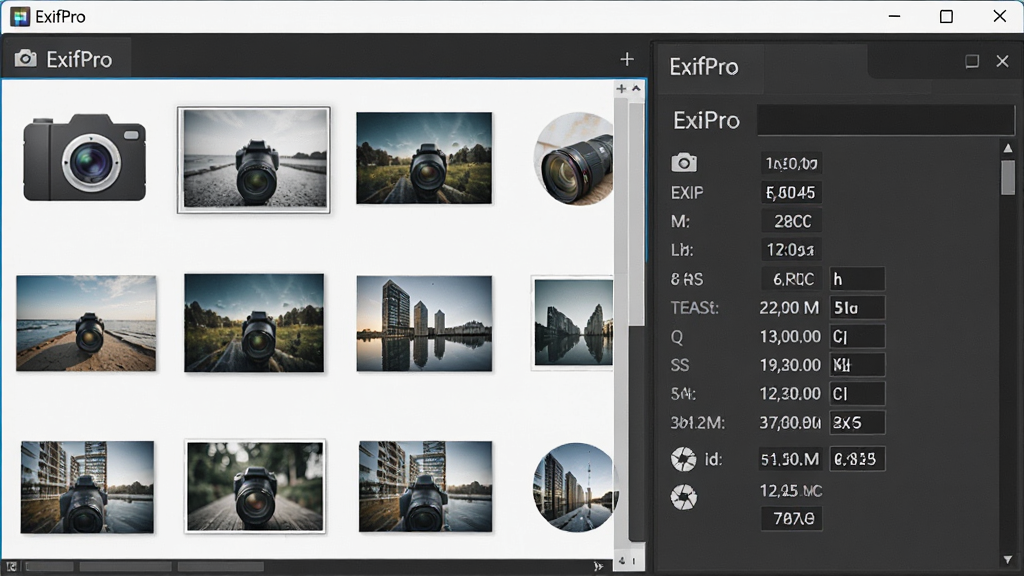Select the large camera icon thumbnail
Image resolution: width=1024 pixels, height=576 pixels.
[85, 157]
